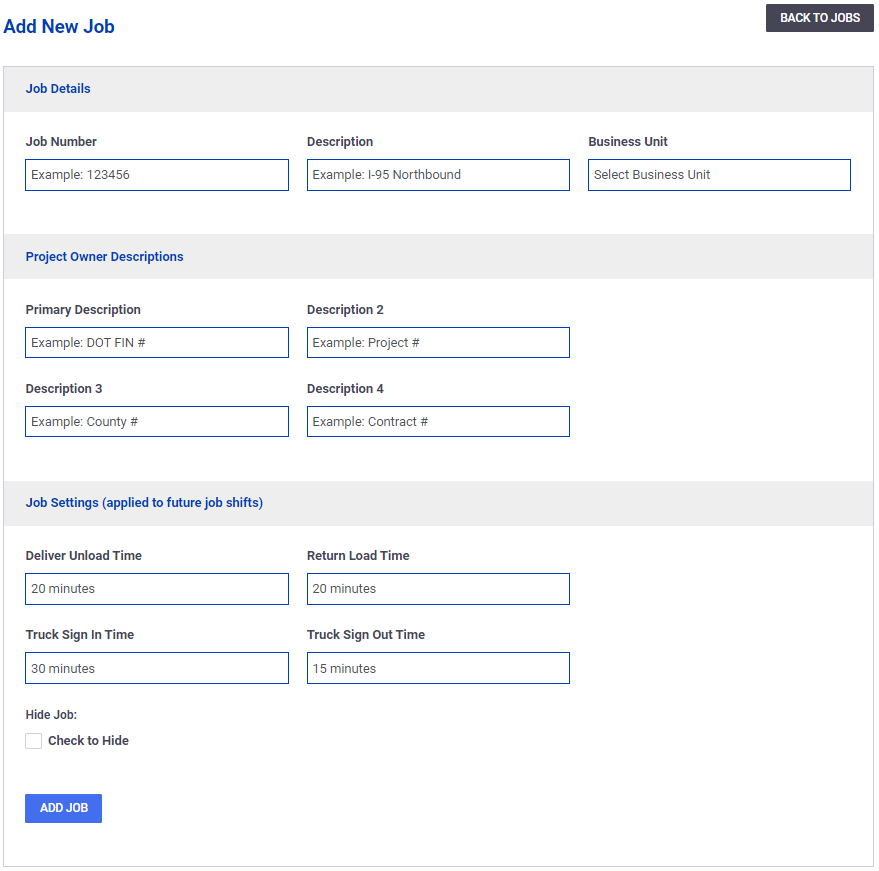Focus the Description field with I-95 example
The width and height of the screenshot is (879, 871).
click(x=438, y=175)
